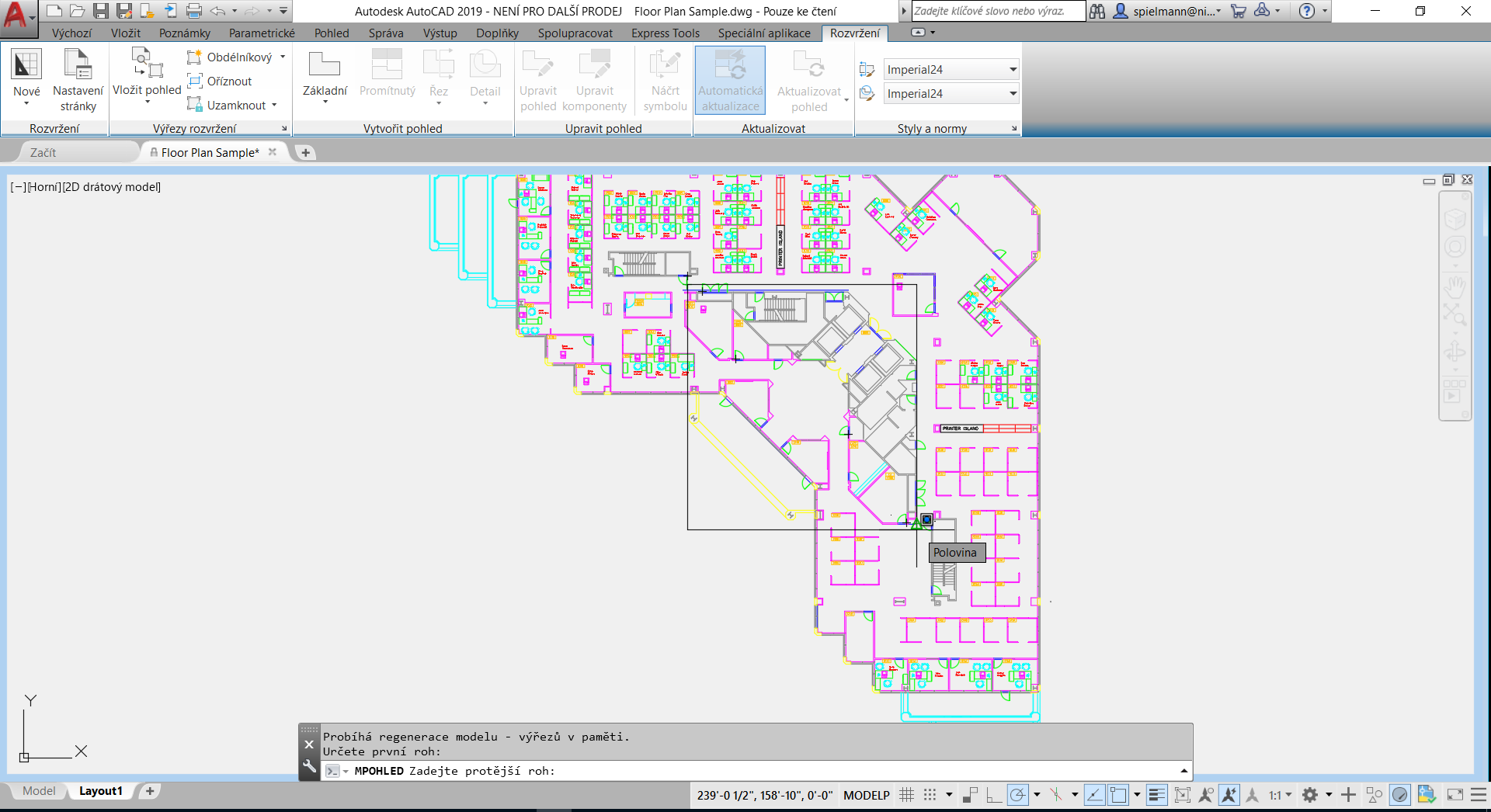
Task: Click maximize viewport icon in status bar
Action: pos(1183,795)
